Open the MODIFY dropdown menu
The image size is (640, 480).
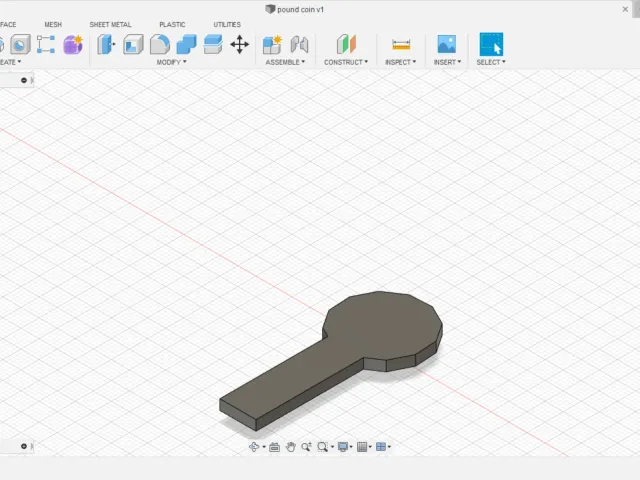click(171, 62)
